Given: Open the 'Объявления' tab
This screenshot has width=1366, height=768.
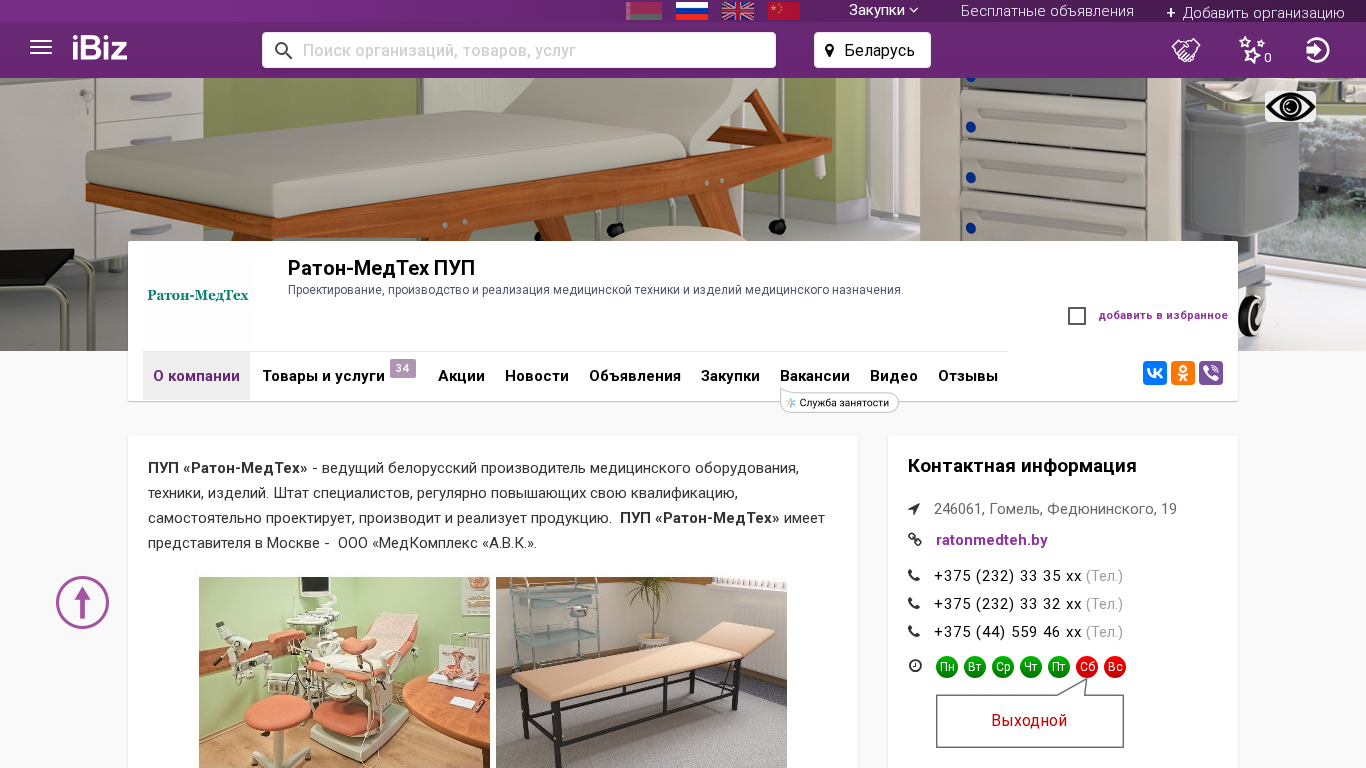Looking at the screenshot, I should 635,376.
